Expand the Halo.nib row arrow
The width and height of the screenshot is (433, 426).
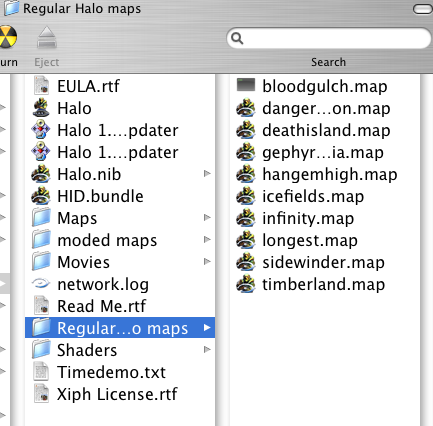click(x=207, y=174)
